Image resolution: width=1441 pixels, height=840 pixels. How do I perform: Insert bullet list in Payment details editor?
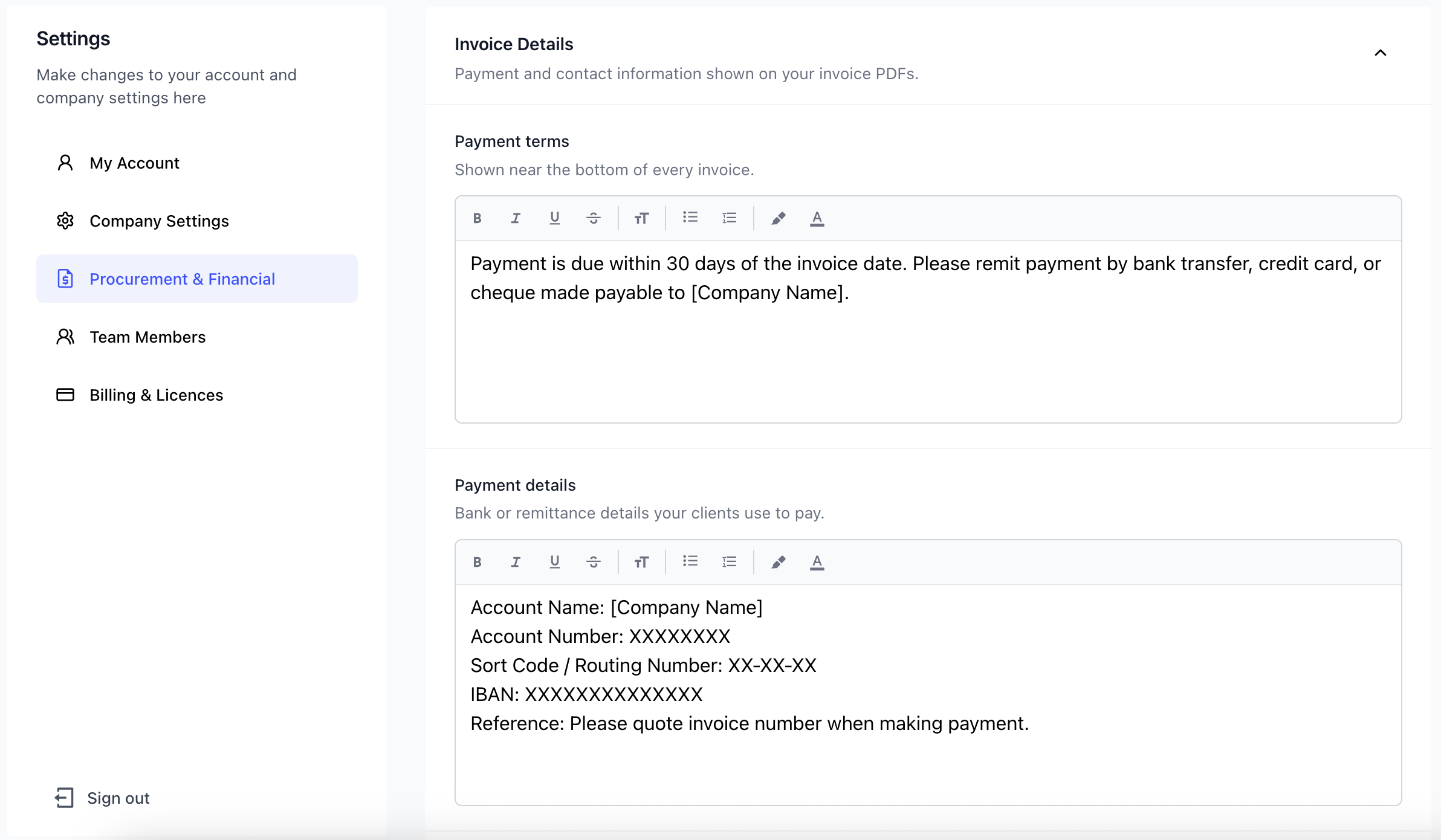(690, 562)
